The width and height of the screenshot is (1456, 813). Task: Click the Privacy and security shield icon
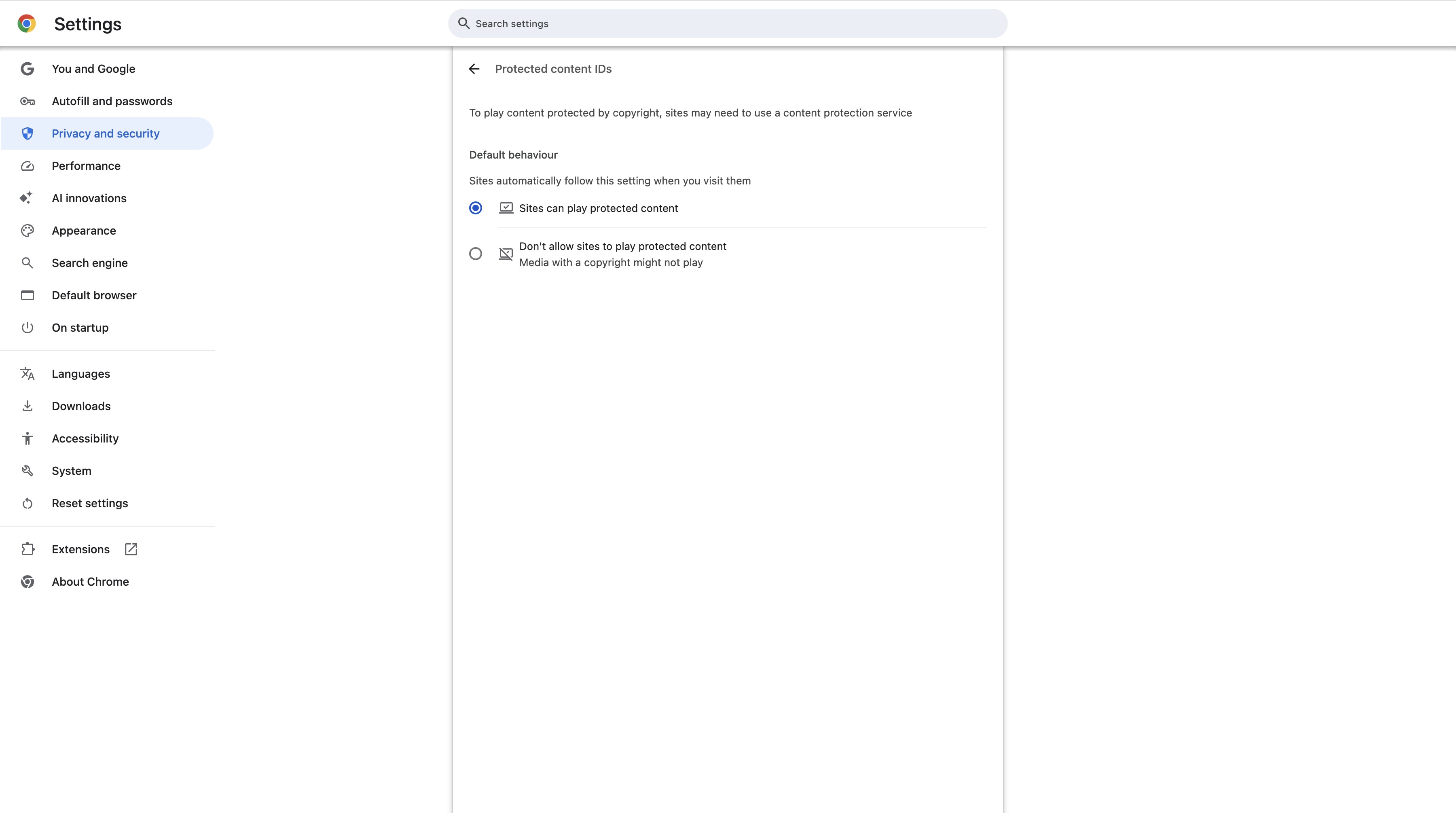coord(27,133)
